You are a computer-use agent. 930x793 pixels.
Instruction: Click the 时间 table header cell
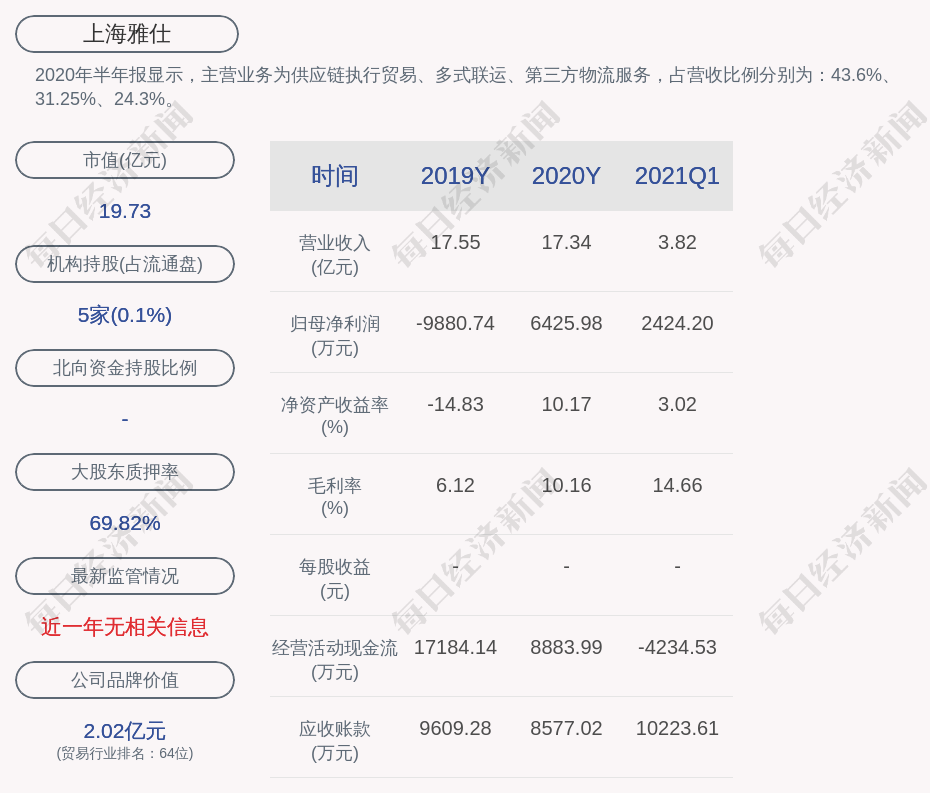(x=335, y=176)
